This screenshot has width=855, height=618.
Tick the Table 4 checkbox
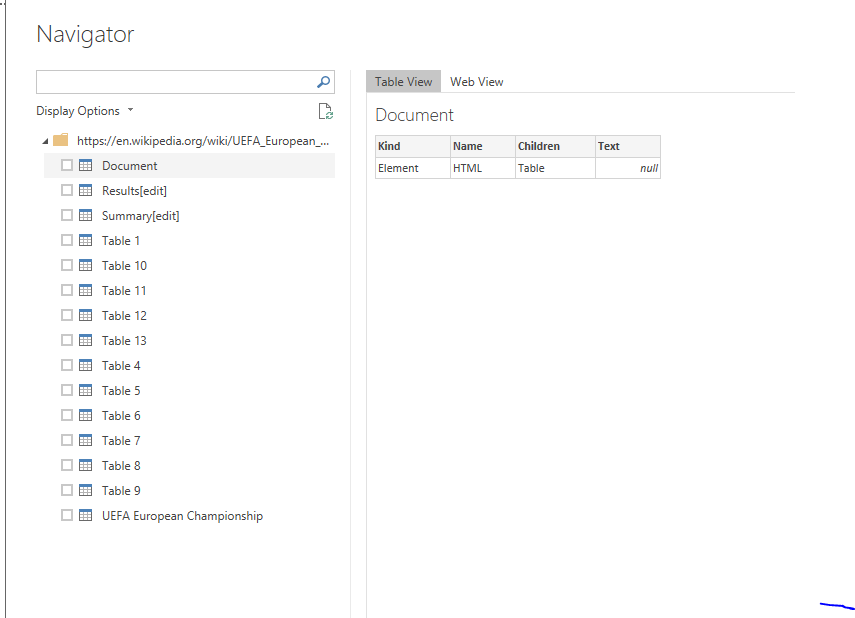tap(67, 365)
